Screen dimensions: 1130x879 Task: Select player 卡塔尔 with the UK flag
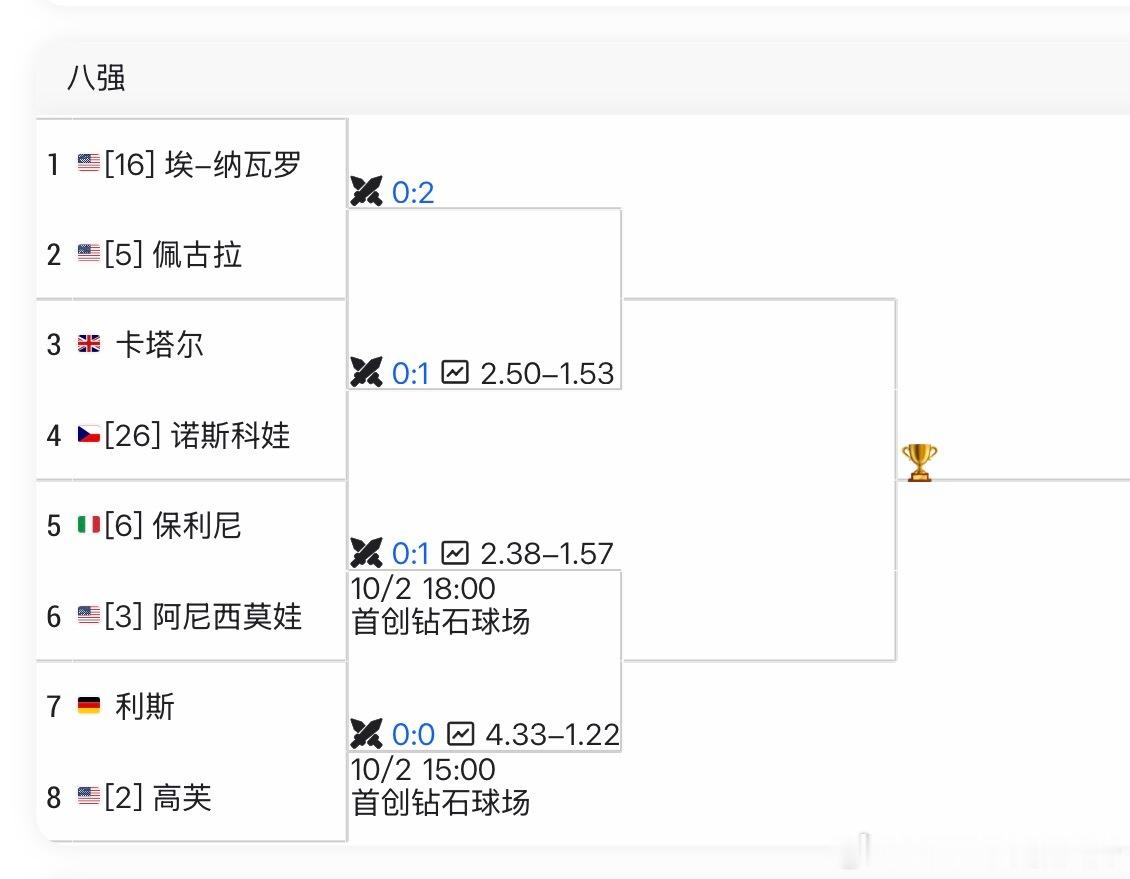(x=160, y=345)
